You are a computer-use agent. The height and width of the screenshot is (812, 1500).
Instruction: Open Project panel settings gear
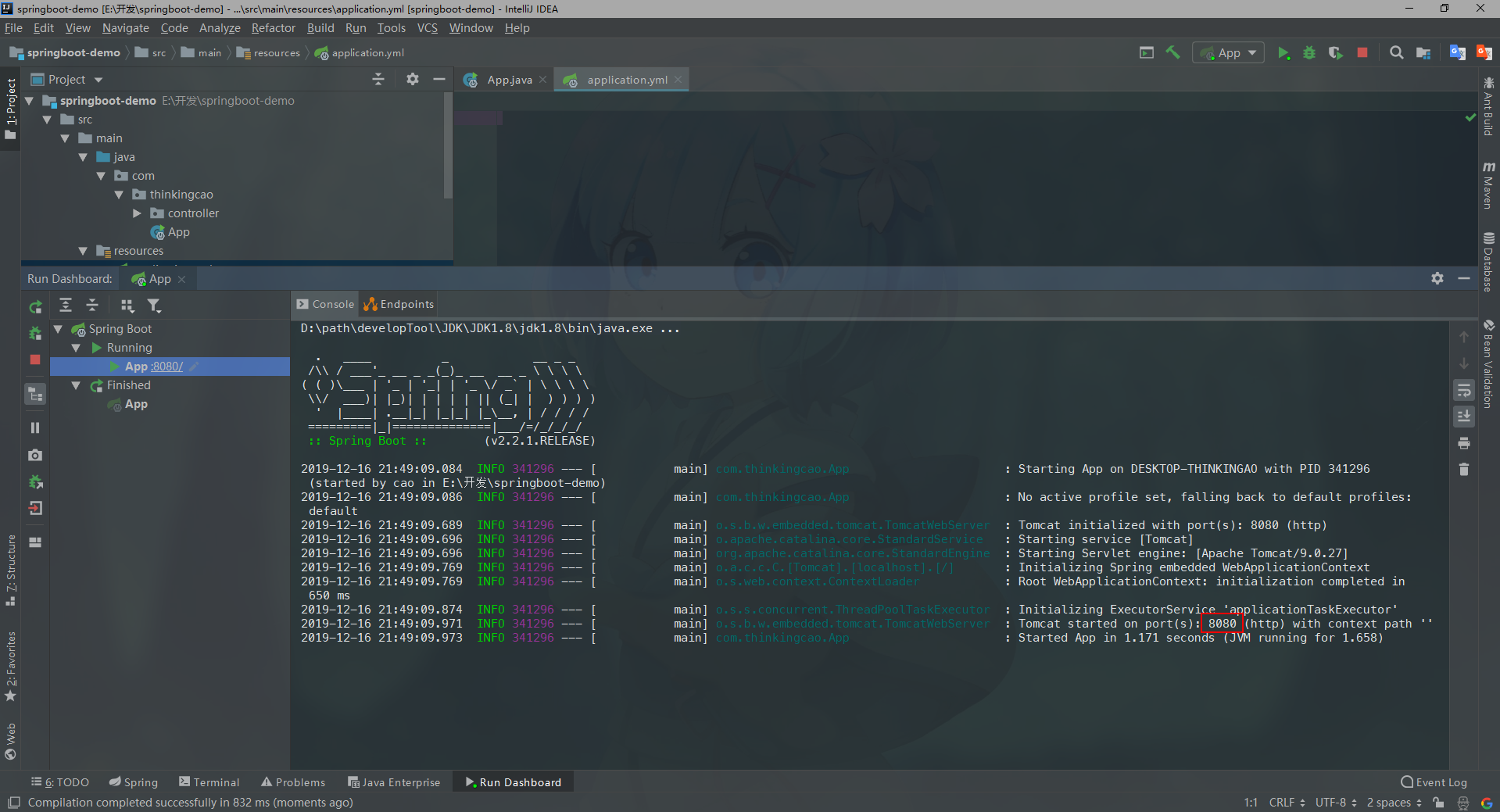pos(413,79)
